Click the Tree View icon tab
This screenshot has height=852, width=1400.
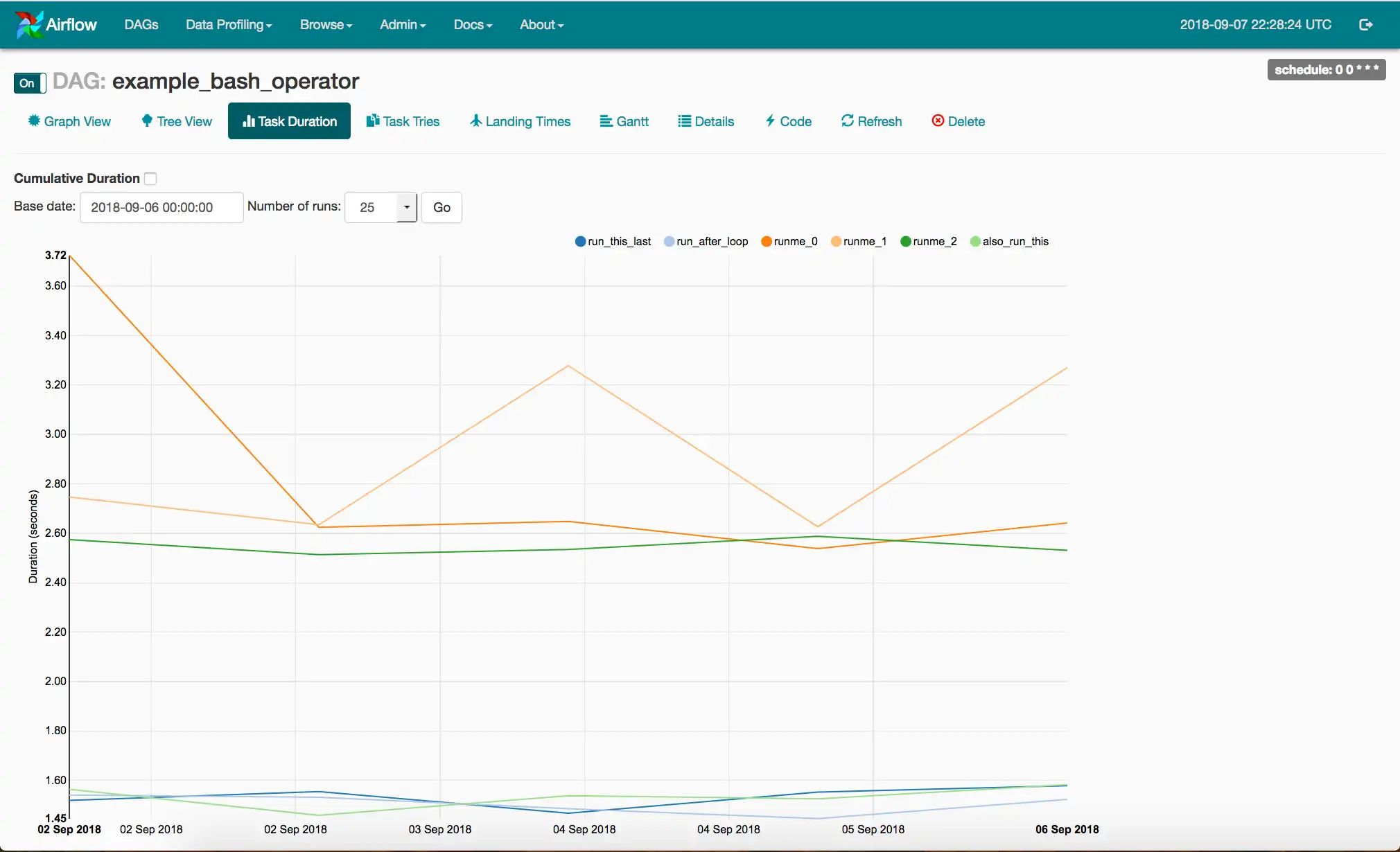point(175,121)
